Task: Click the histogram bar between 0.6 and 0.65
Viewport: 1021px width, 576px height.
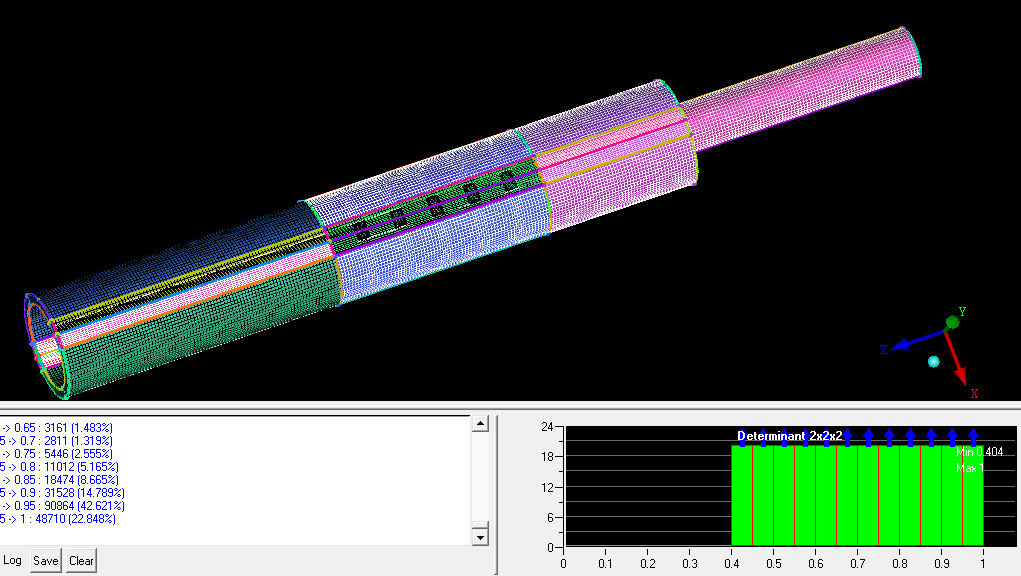Action: pyautogui.click(x=826, y=495)
